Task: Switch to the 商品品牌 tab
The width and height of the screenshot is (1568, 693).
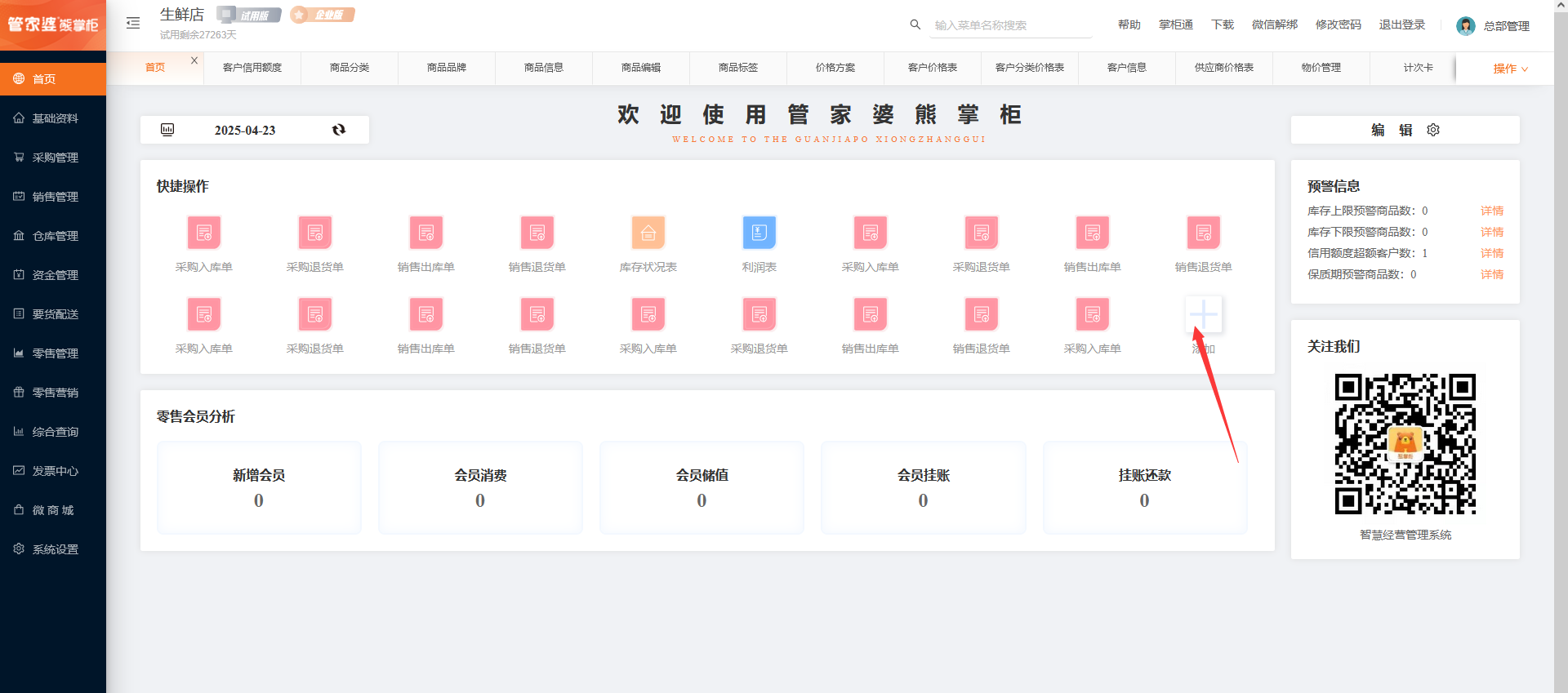Action: click(447, 68)
